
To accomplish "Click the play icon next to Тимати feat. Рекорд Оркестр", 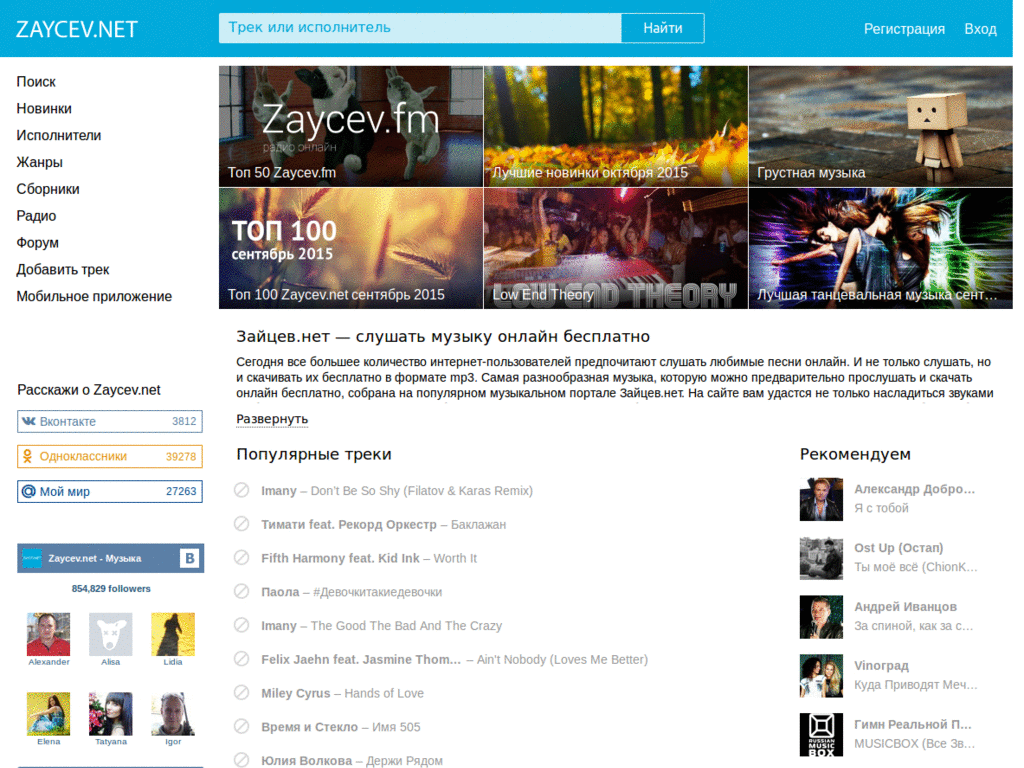I will click(x=241, y=524).
